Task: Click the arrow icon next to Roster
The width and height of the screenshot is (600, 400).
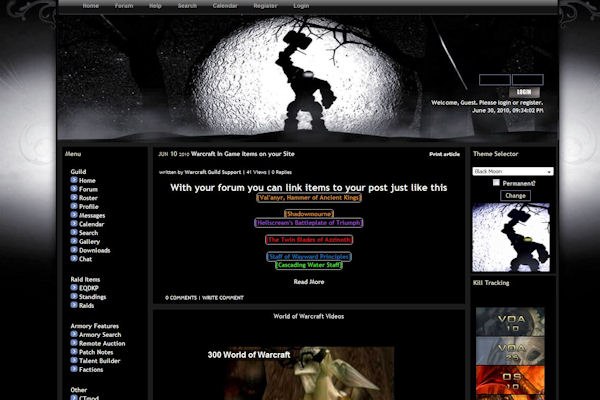Action: (74, 198)
